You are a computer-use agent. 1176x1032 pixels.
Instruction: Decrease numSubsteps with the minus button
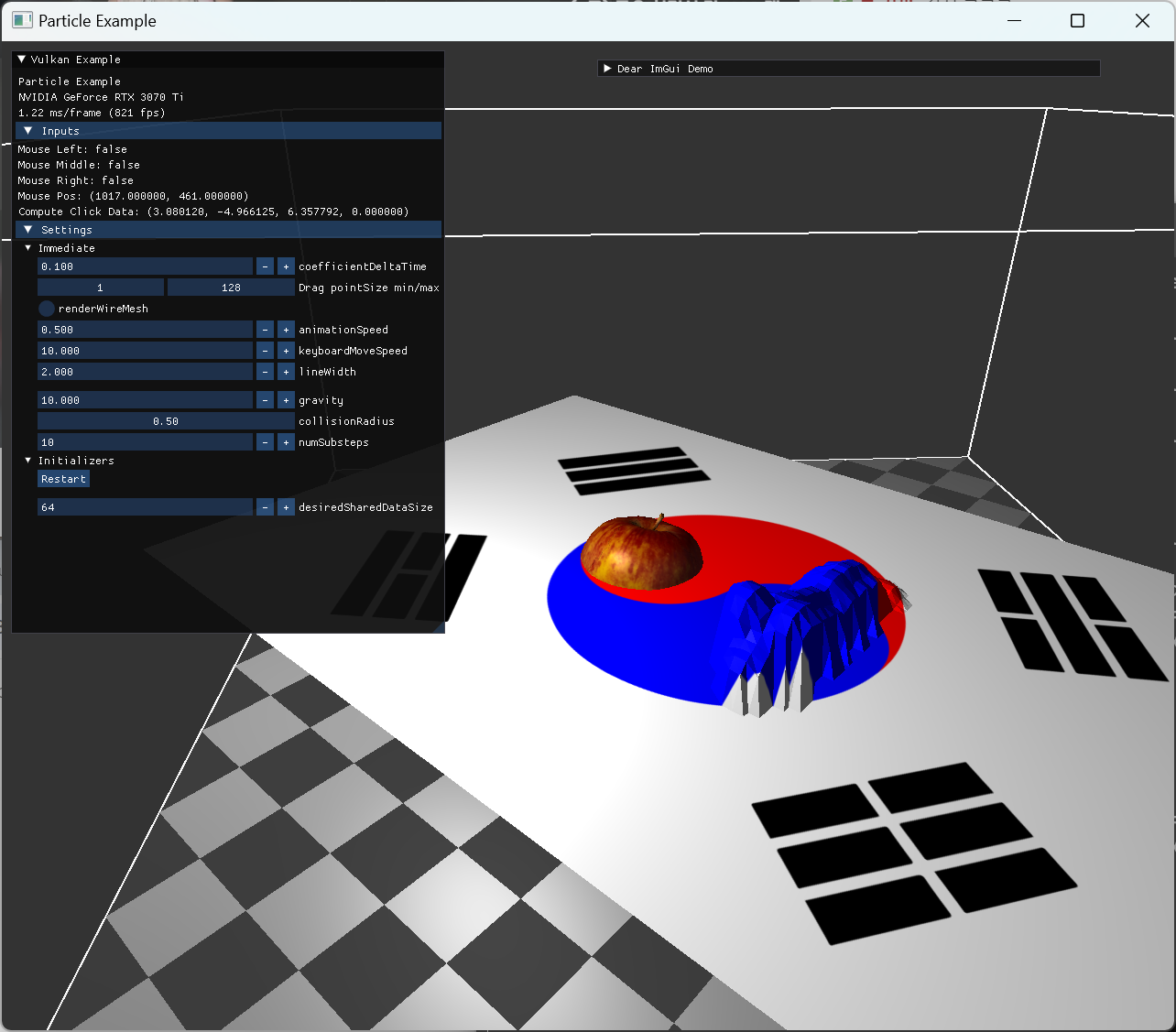pos(265,442)
